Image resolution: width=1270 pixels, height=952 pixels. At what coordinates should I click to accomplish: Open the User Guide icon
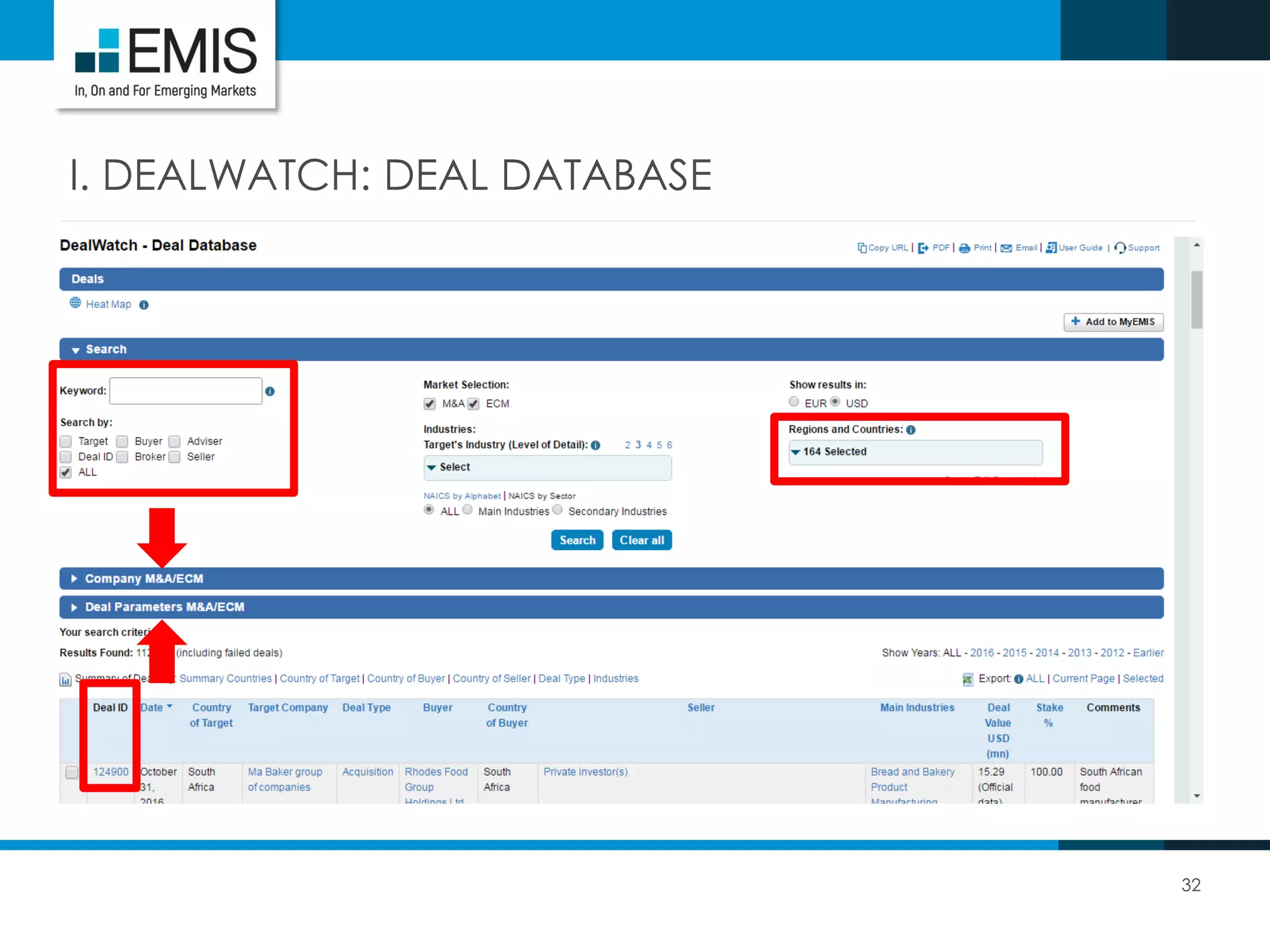click(x=1051, y=248)
